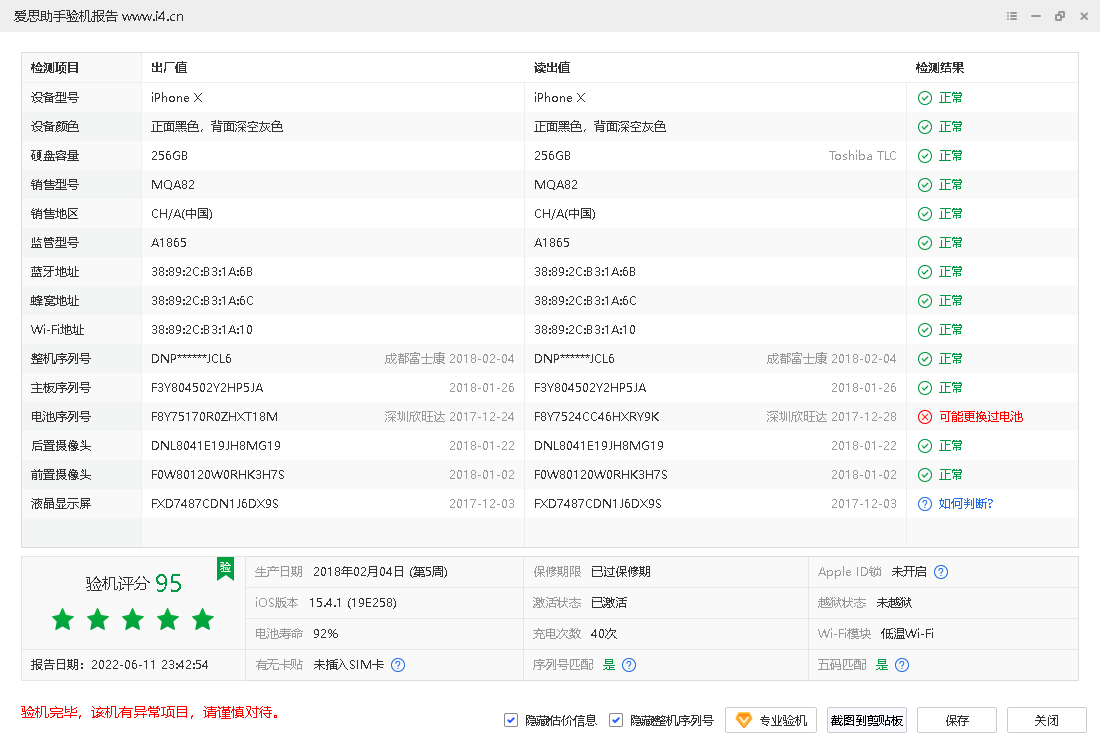Click the 验机评分 95 score
Image resolution: width=1100 pixels, height=749 pixels.
click(133, 583)
